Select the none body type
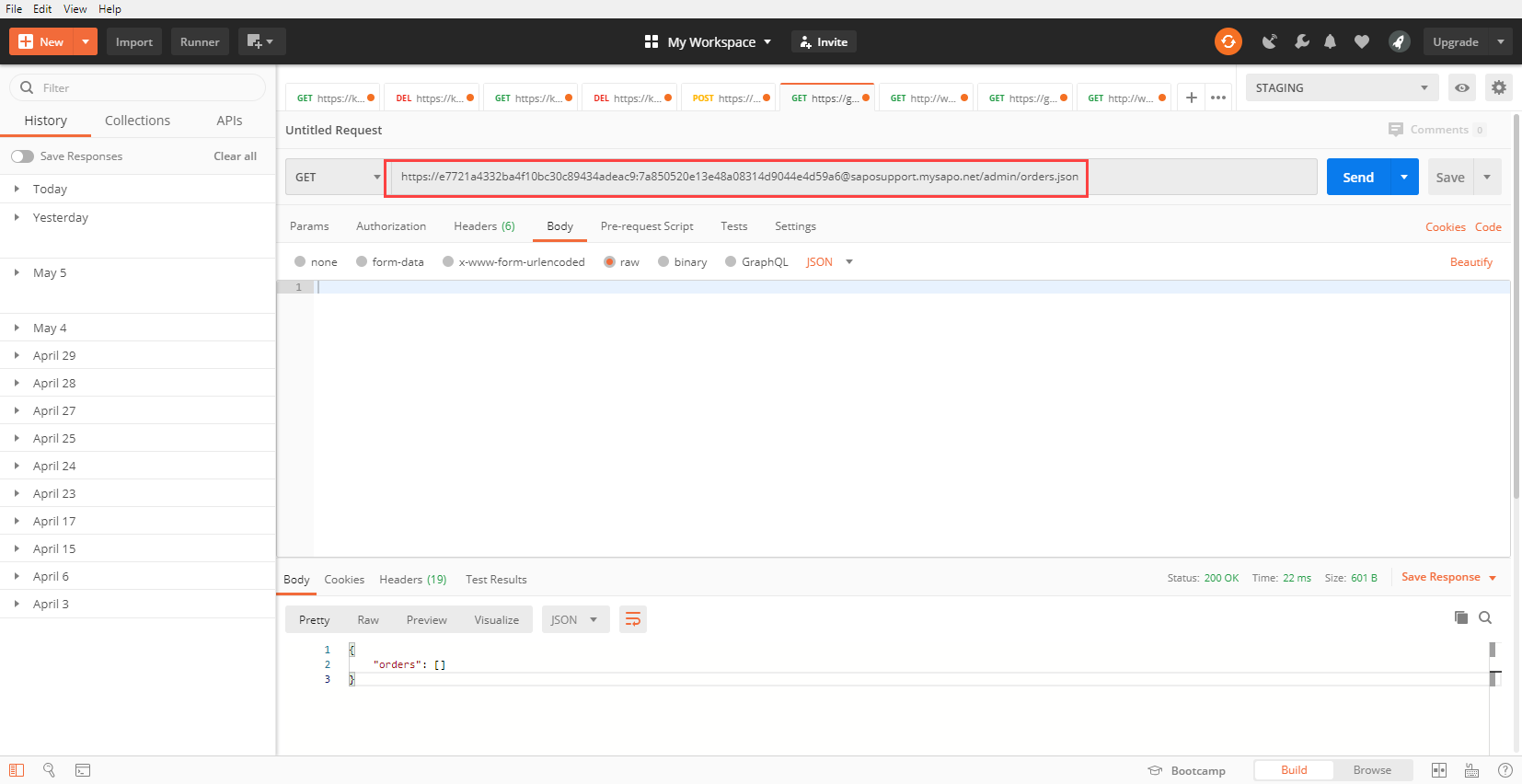This screenshot has height=784, width=1522. [300, 261]
